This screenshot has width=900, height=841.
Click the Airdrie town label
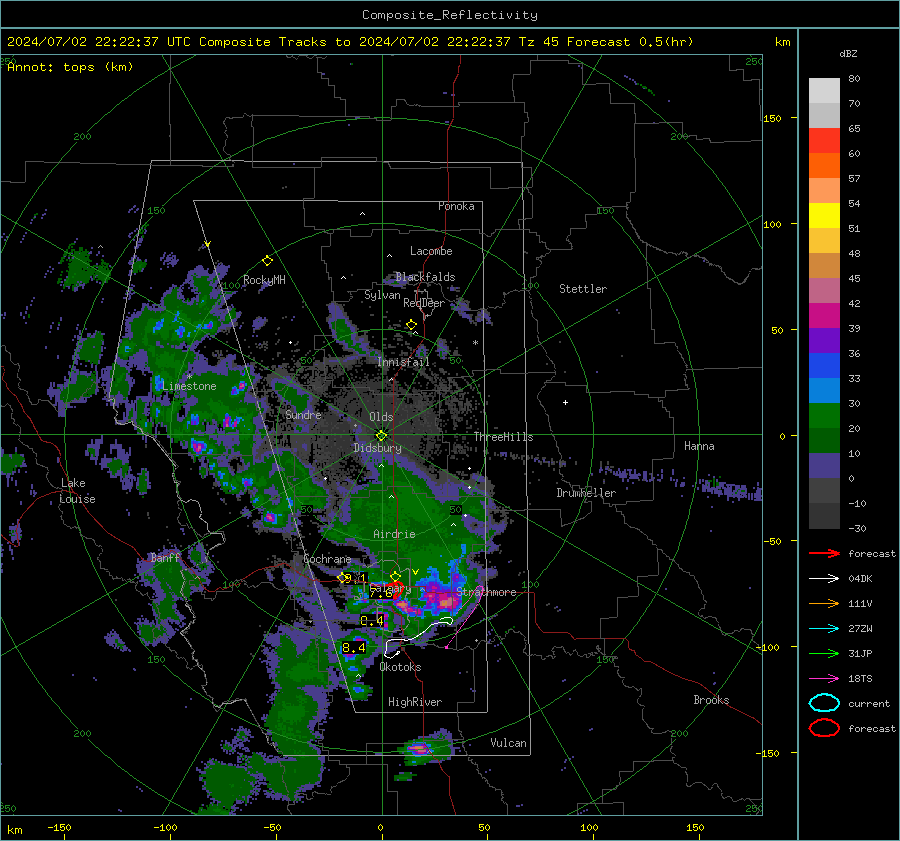(x=394, y=534)
